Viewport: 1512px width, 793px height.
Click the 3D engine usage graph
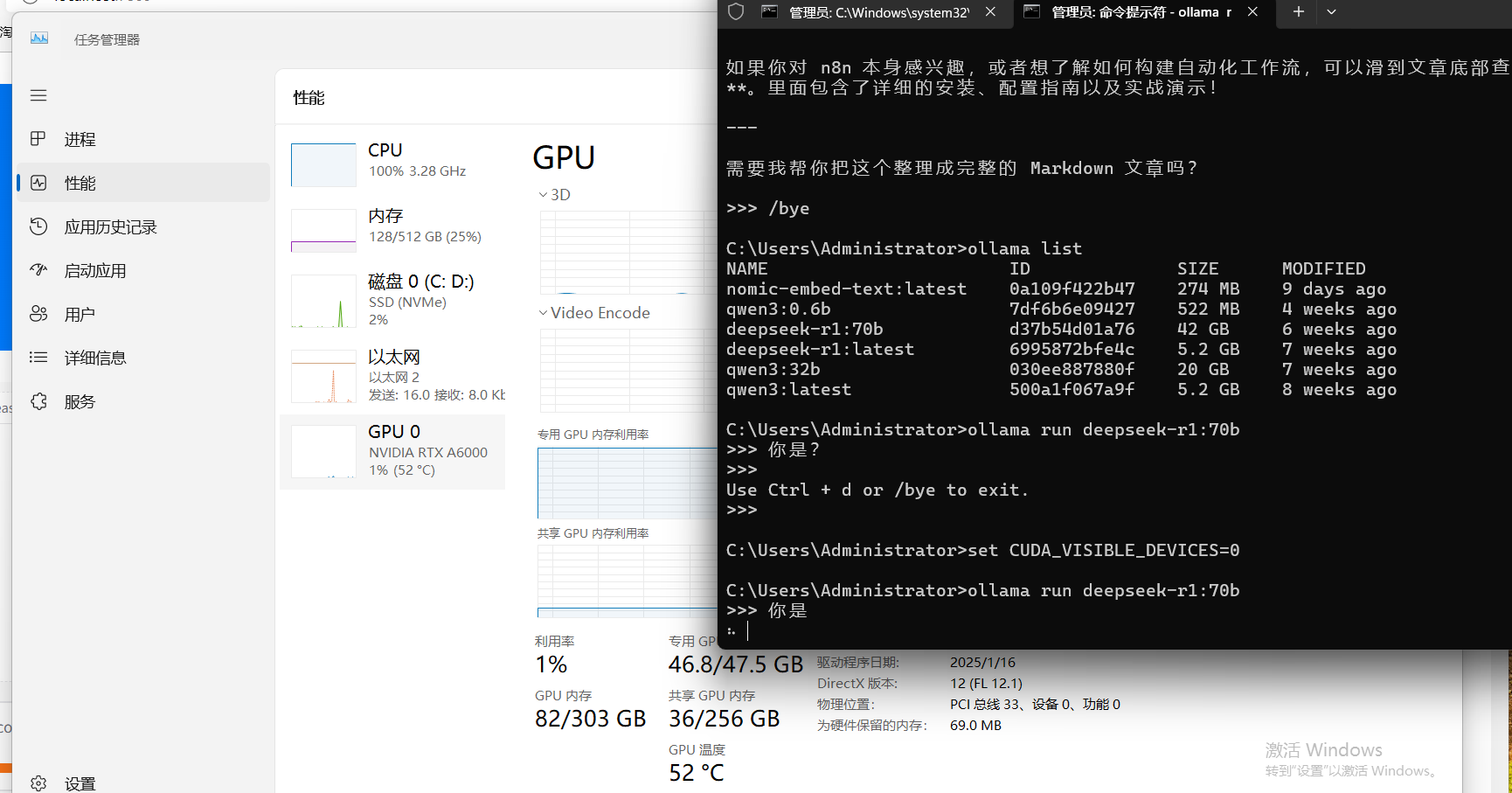[x=628, y=253]
